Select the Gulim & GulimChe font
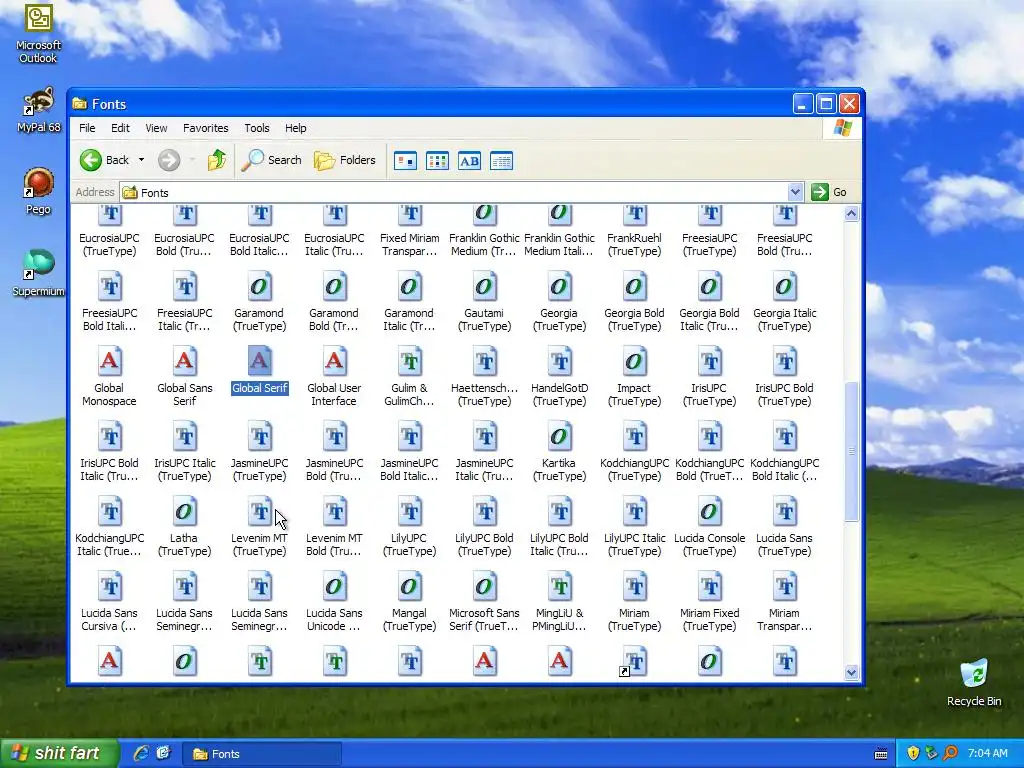 click(409, 376)
